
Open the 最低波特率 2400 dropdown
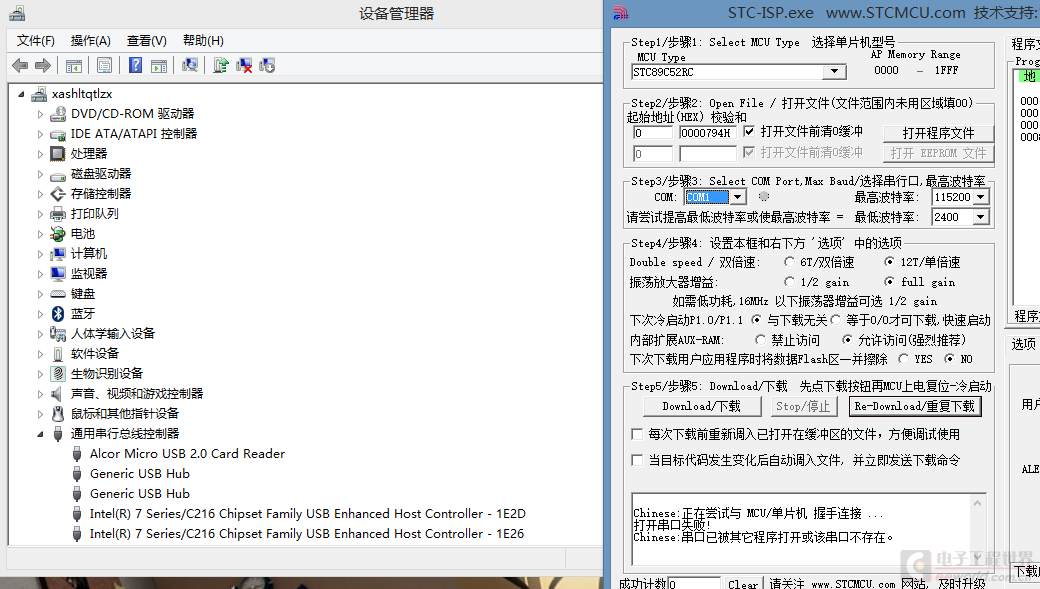click(x=980, y=217)
